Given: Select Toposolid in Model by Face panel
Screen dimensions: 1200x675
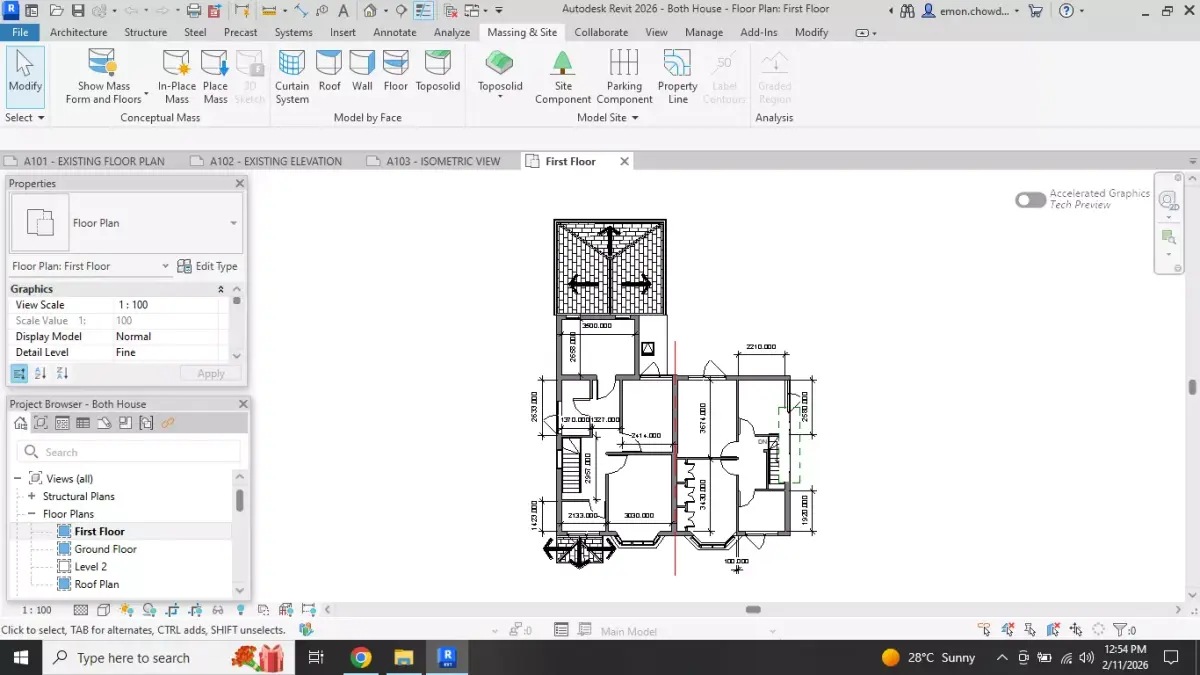Looking at the screenshot, I should point(438,72).
